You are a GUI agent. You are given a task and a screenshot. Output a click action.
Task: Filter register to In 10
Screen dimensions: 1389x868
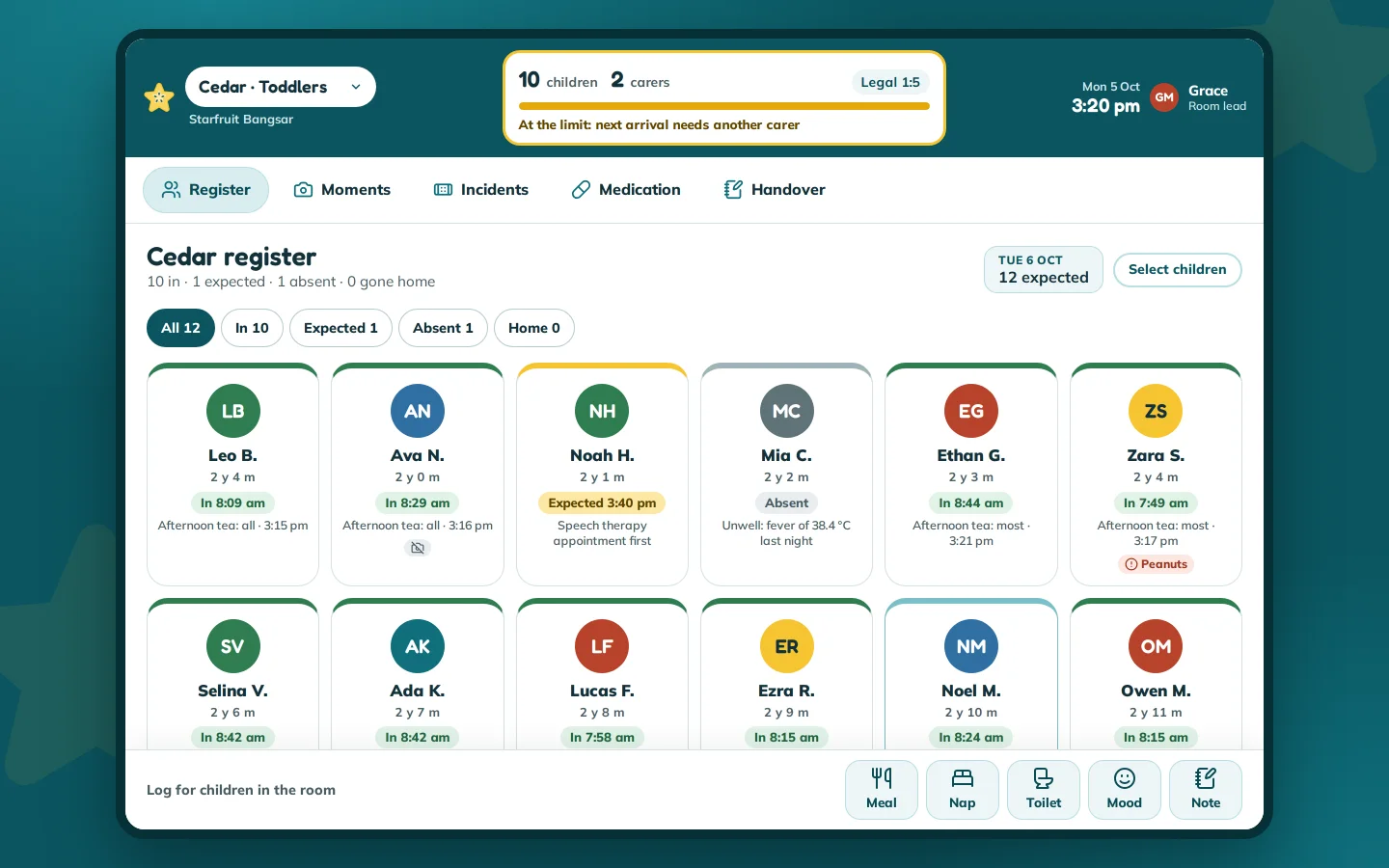(x=252, y=328)
